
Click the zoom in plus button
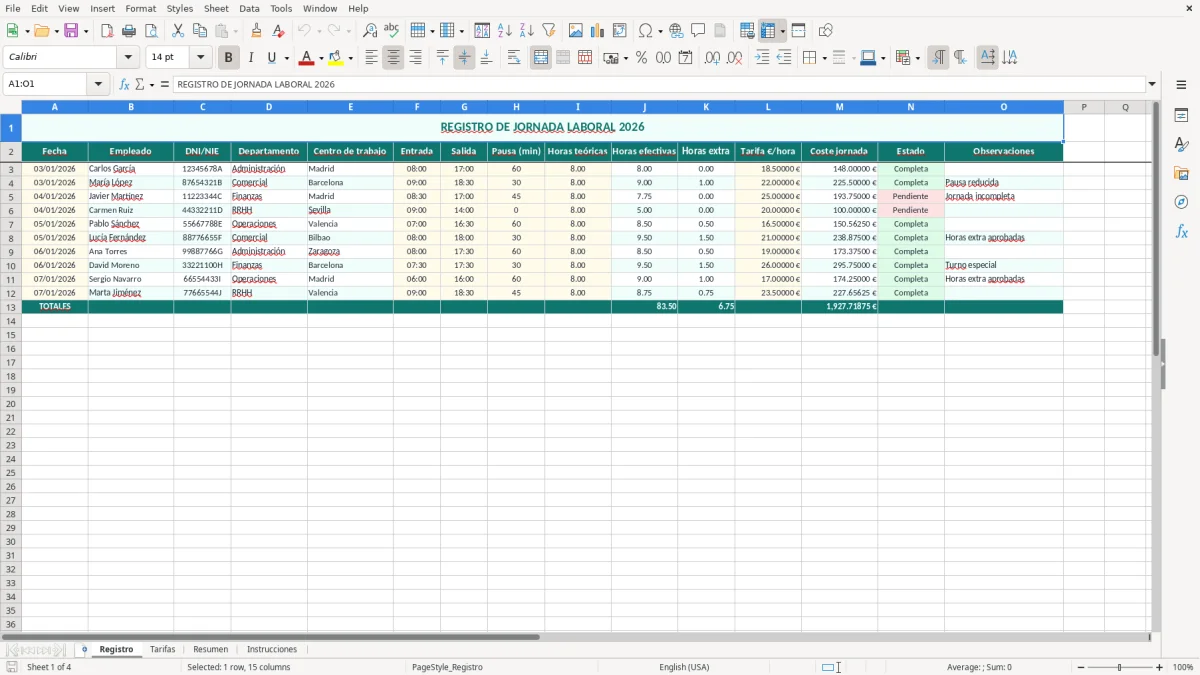(1160, 667)
